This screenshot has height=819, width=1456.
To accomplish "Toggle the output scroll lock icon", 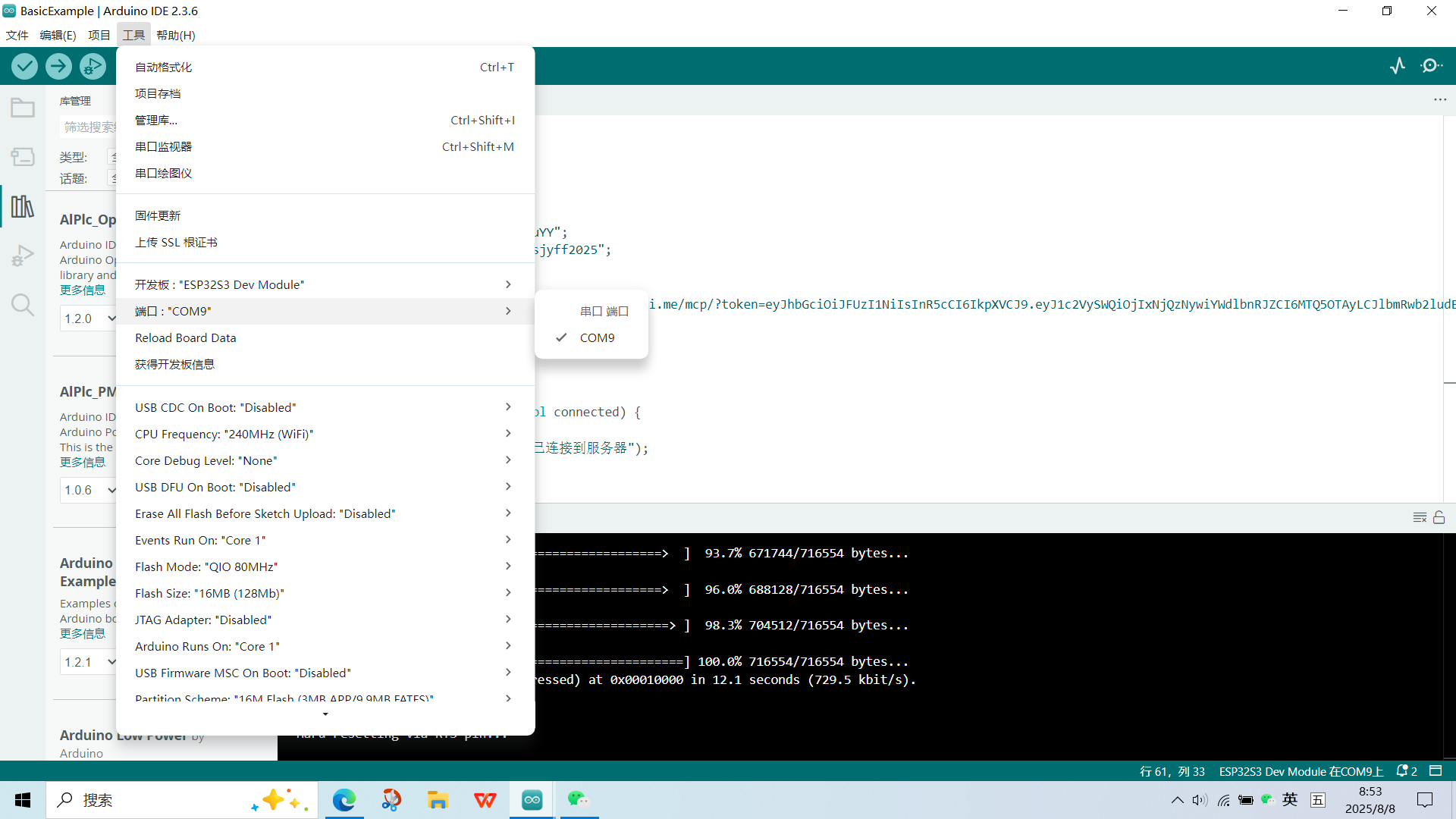I will point(1439,517).
